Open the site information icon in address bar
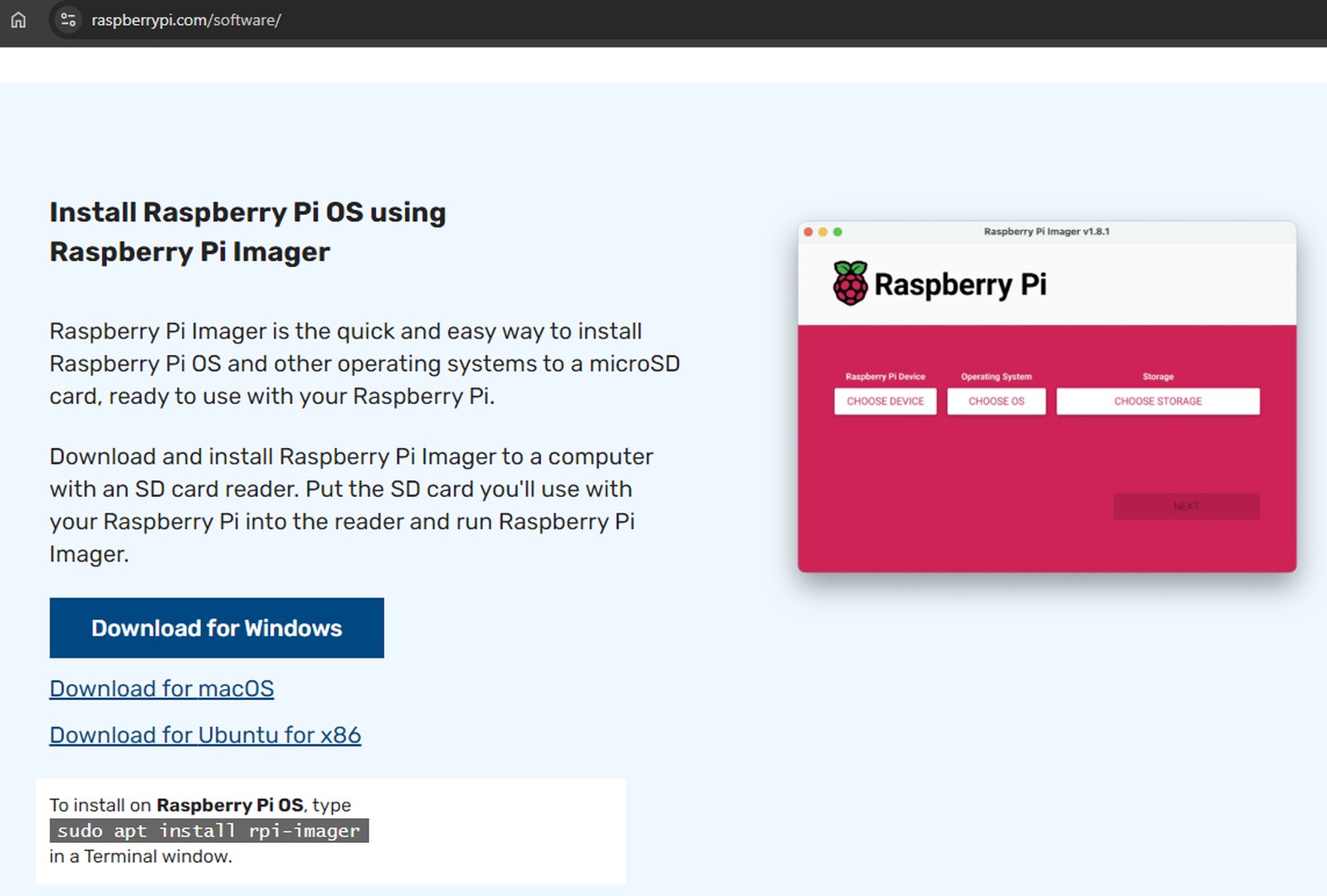 (x=68, y=20)
